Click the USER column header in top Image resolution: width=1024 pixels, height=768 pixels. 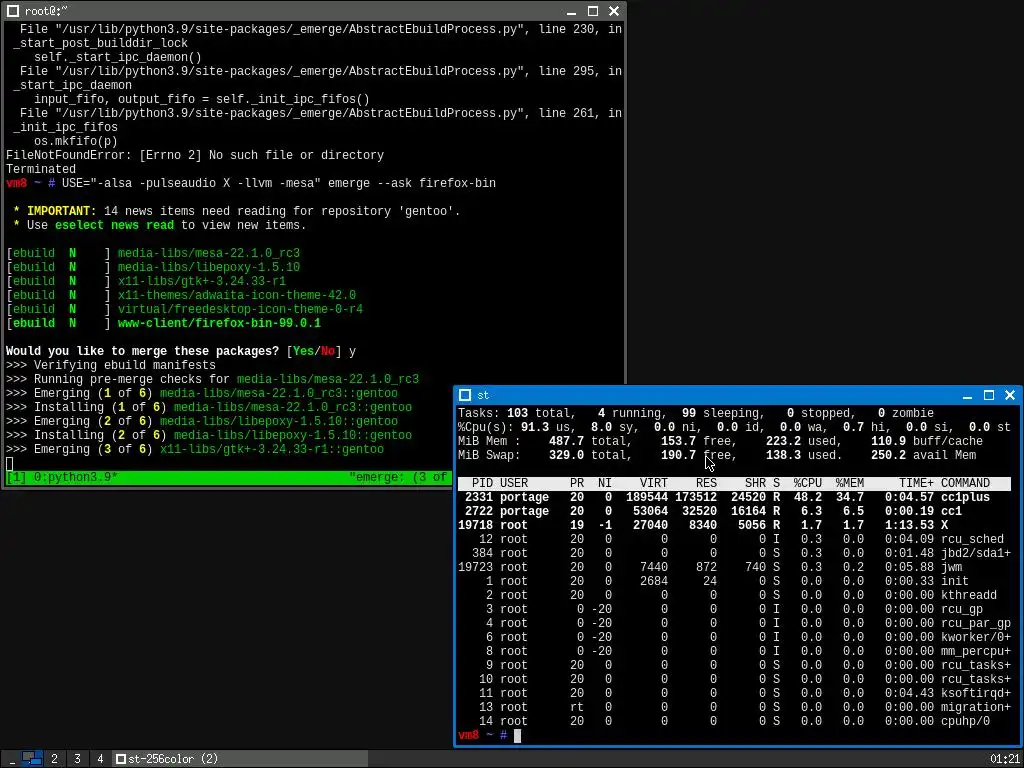(x=514, y=483)
